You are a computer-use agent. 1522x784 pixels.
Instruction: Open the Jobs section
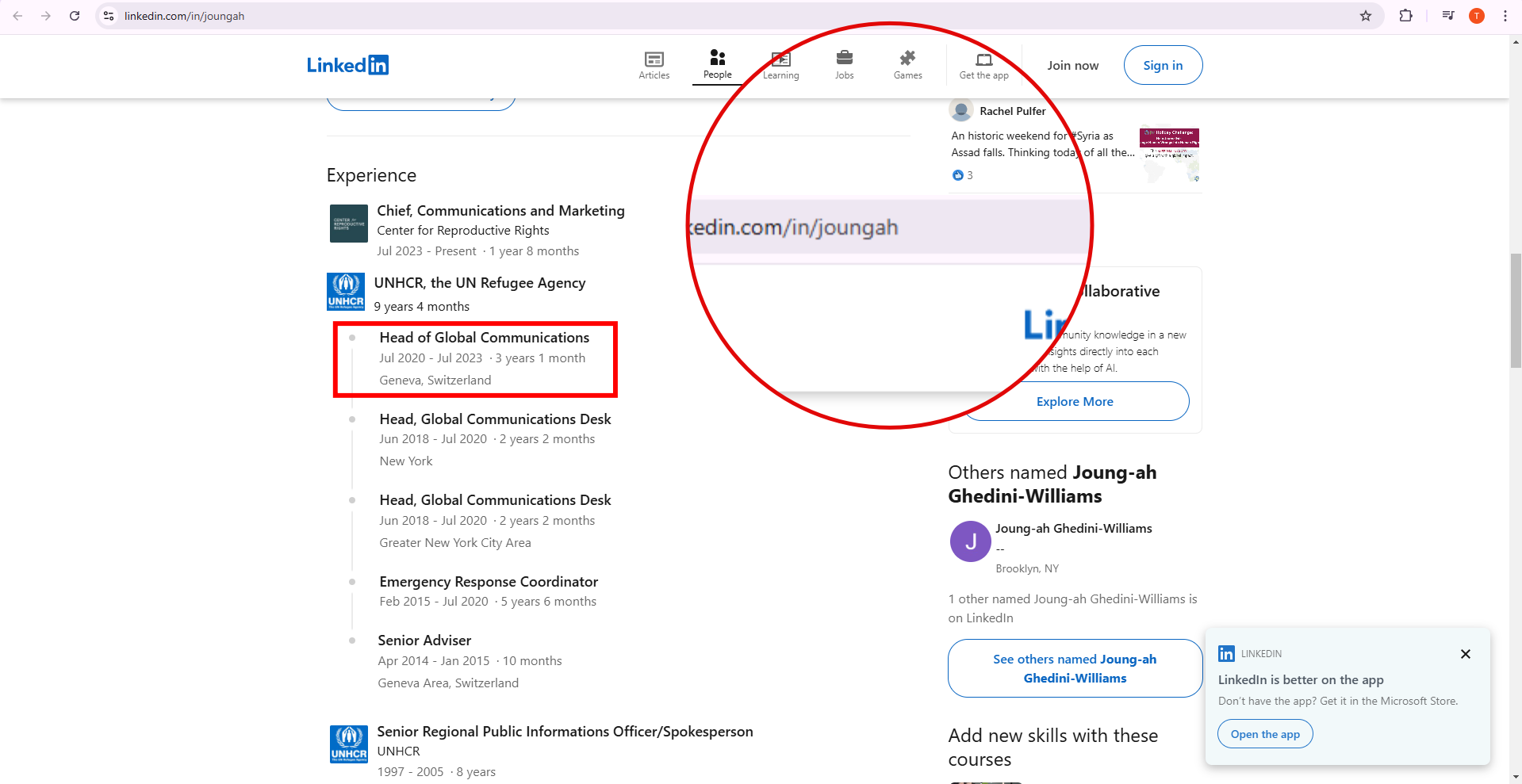click(845, 65)
